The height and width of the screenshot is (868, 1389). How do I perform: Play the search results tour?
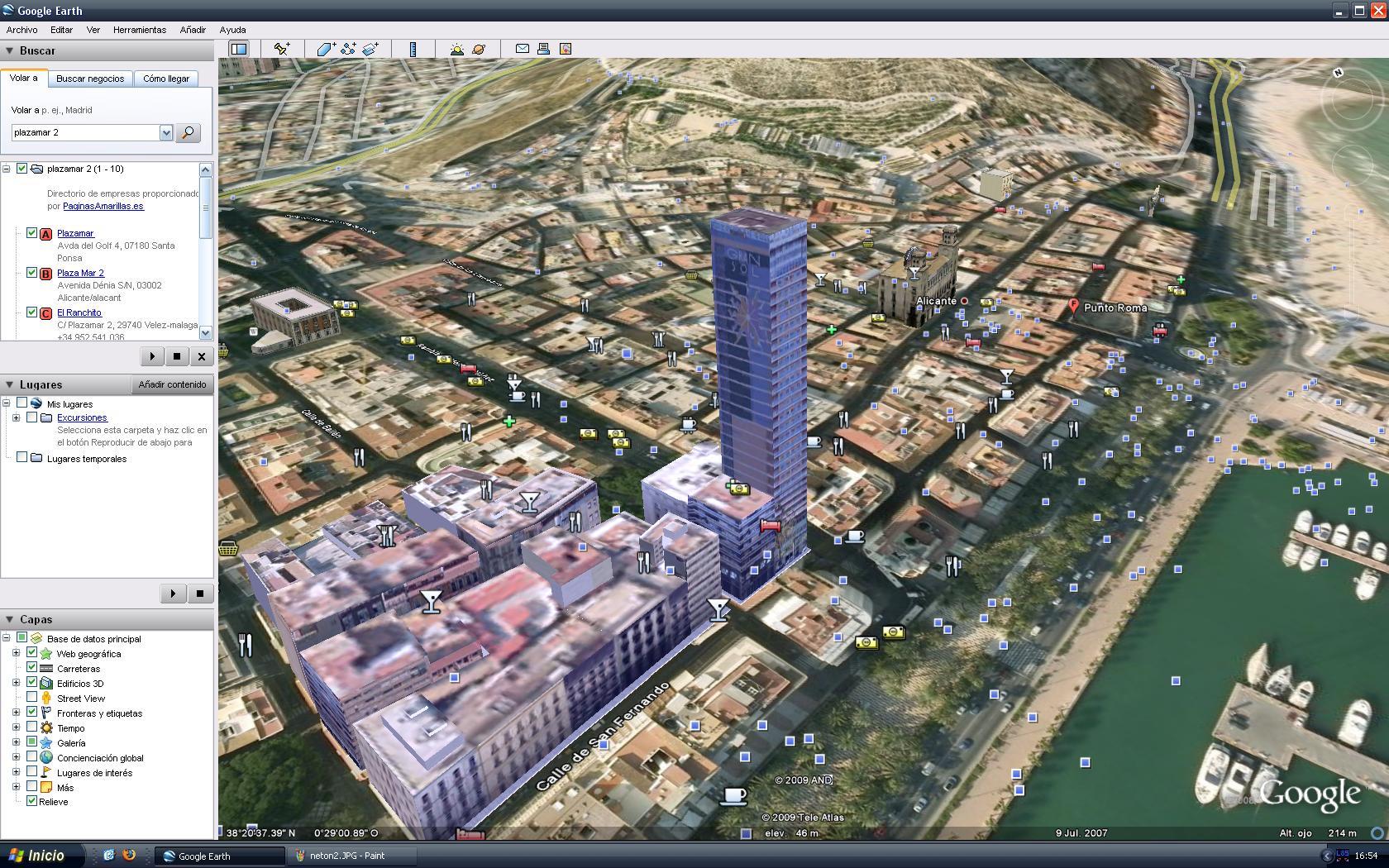click(152, 356)
